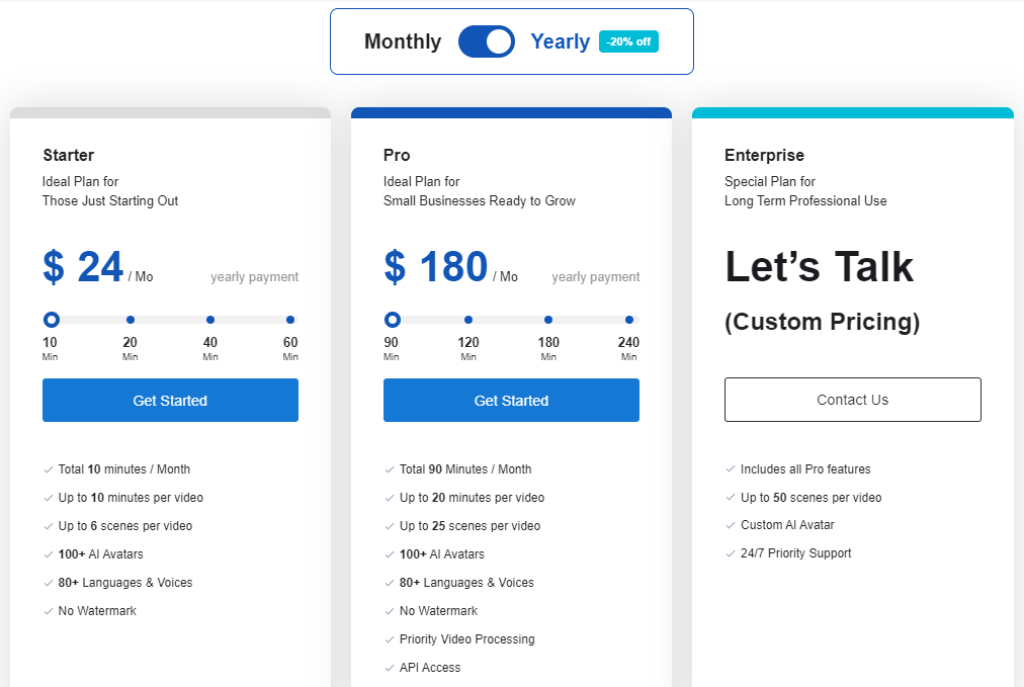Click Get Started under the Starter plan
This screenshot has height=687, width=1024.
170,400
